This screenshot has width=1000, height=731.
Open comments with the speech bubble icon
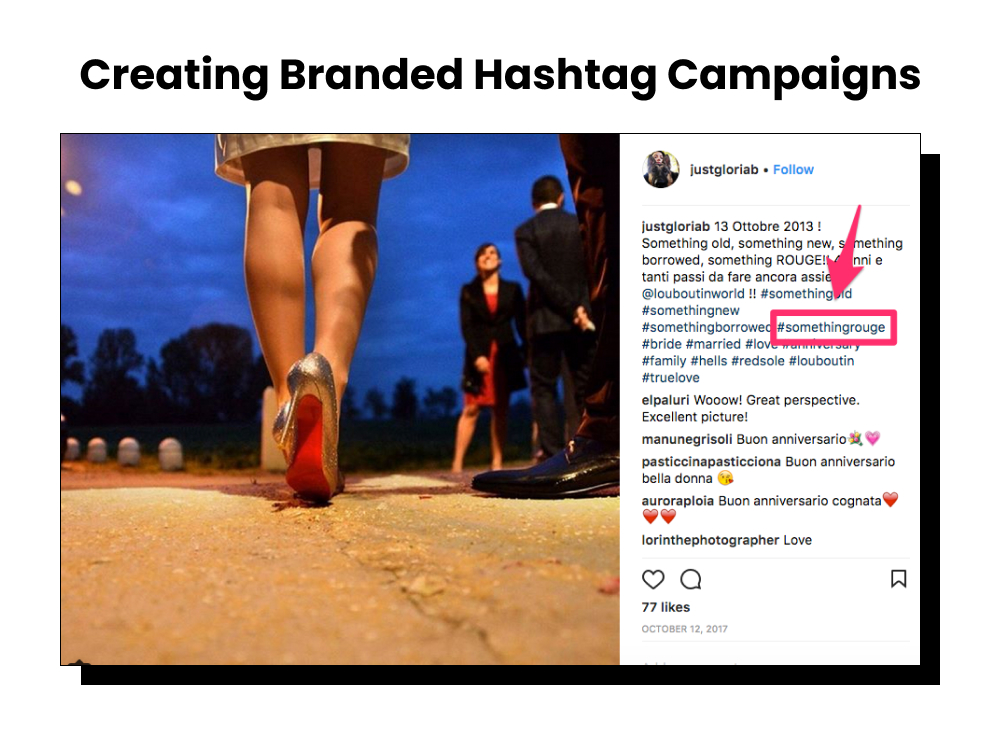tap(691, 580)
